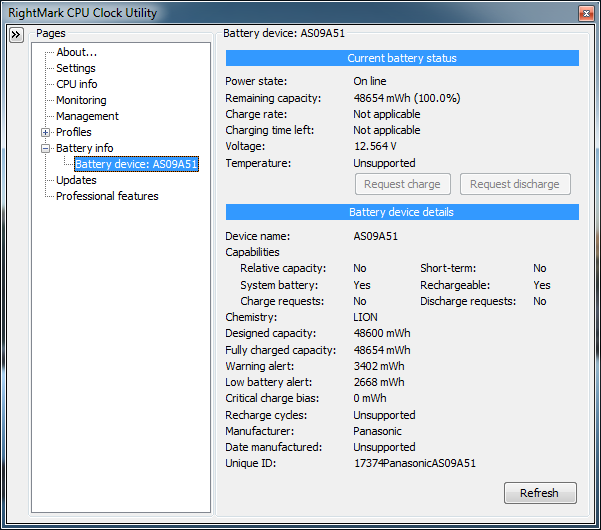Select the Profiles tree item

[74, 132]
